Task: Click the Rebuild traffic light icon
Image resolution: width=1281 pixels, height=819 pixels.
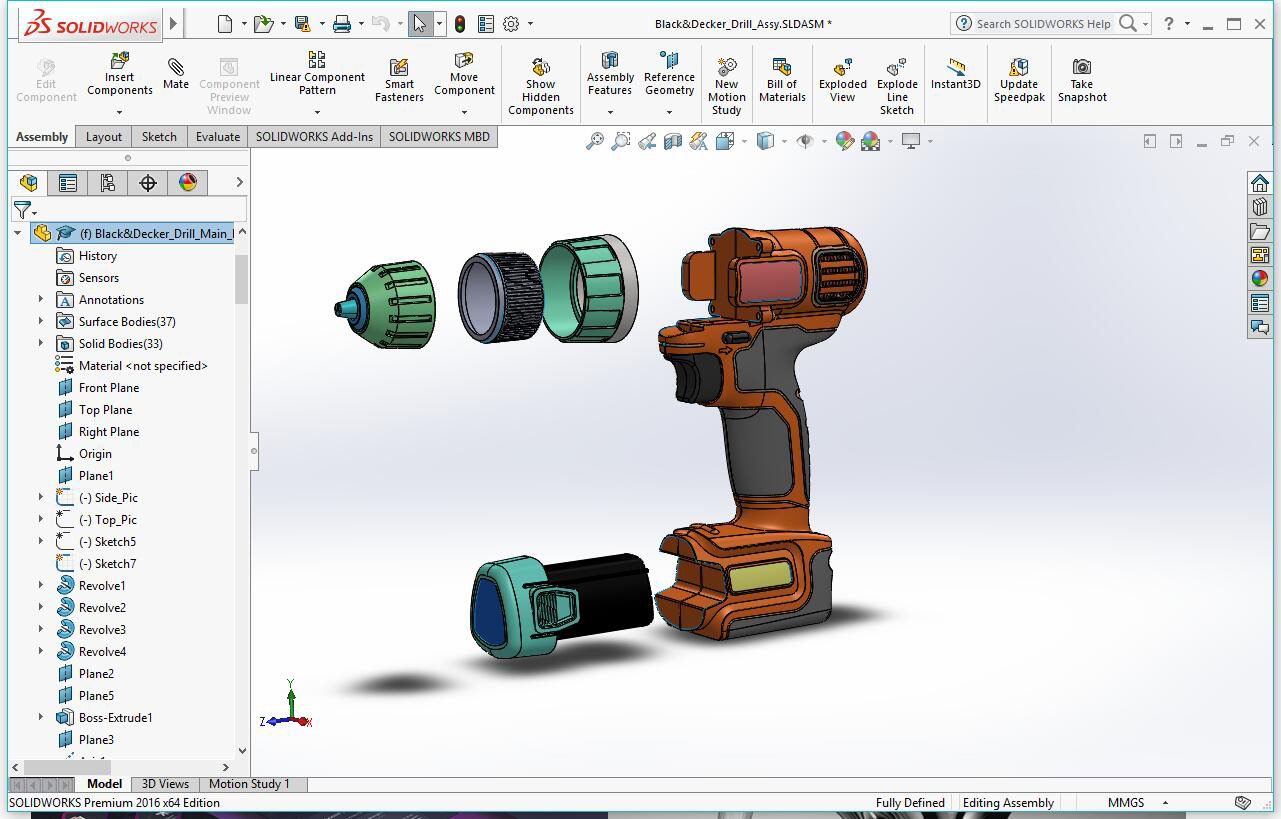Action: click(x=460, y=23)
